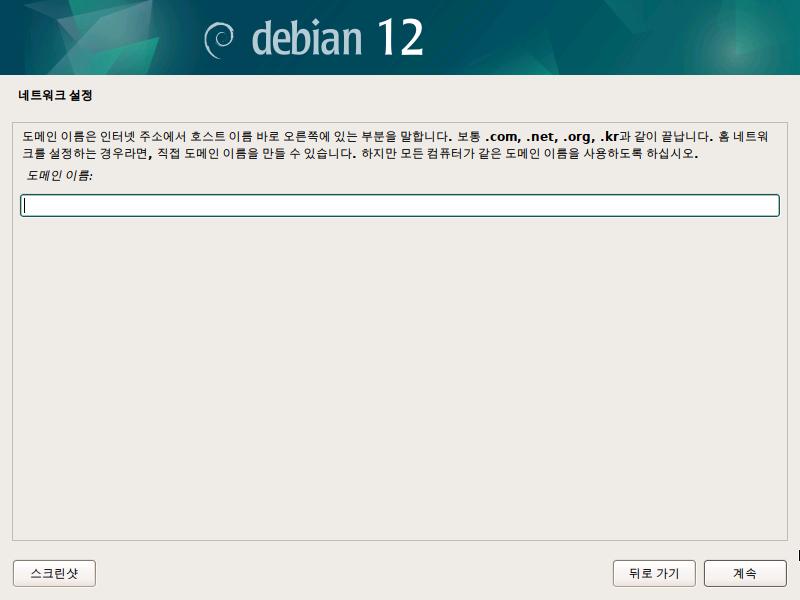Click the bold .kr text in the description
This screenshot has width=800, height=600.
coord(609,137)
